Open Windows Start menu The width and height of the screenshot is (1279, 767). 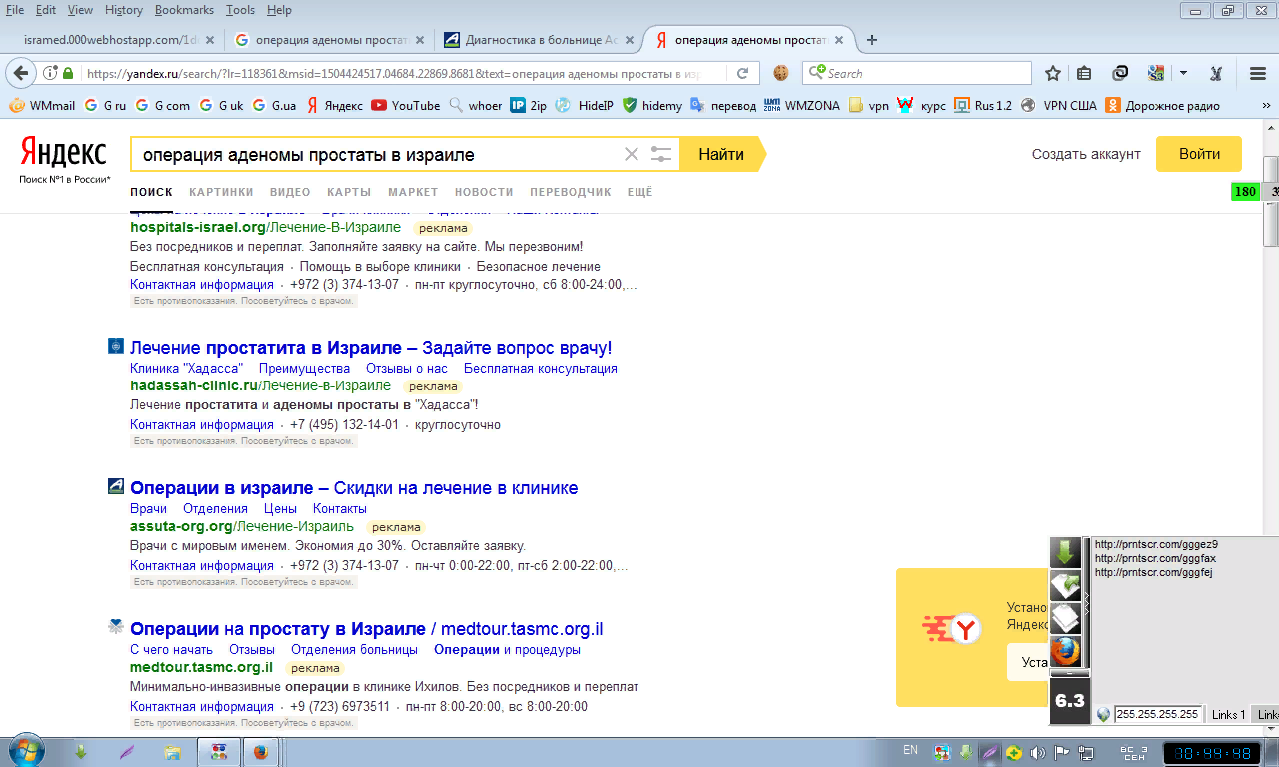coord(27,751)
